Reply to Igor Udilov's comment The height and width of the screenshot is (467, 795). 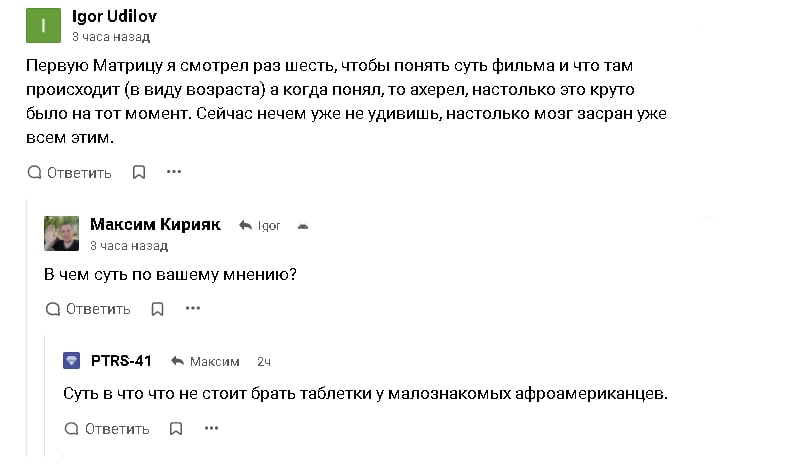point(69,172)
